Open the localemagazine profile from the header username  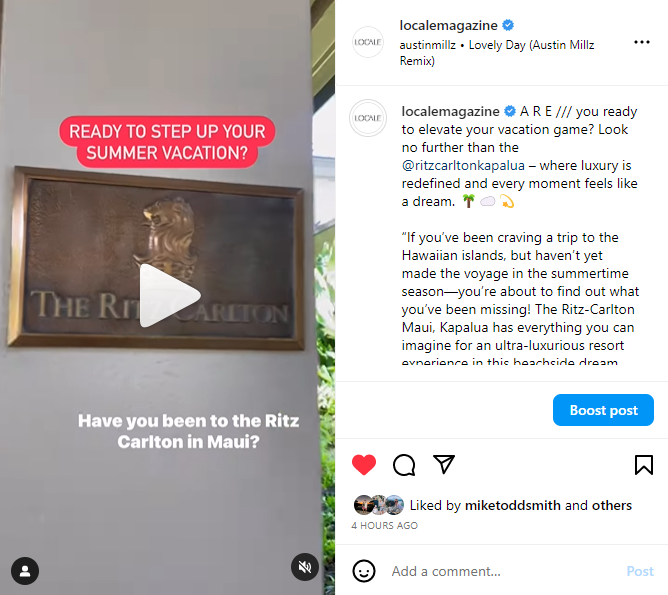(448, 26)
